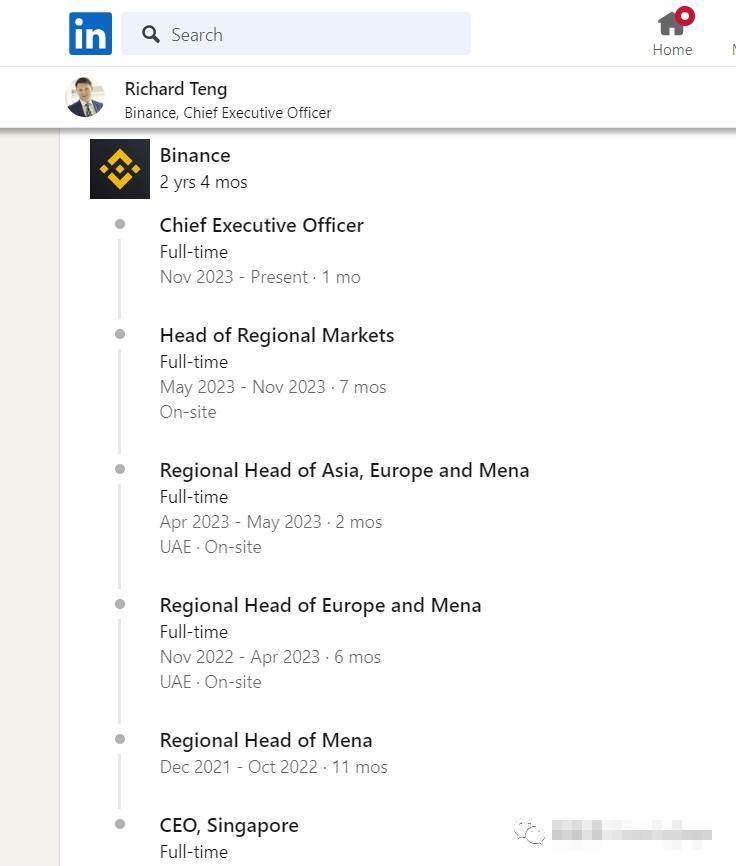This screenshot has height=866, width=736.
Task: Select the Home label in navigation
Action: 672,50
